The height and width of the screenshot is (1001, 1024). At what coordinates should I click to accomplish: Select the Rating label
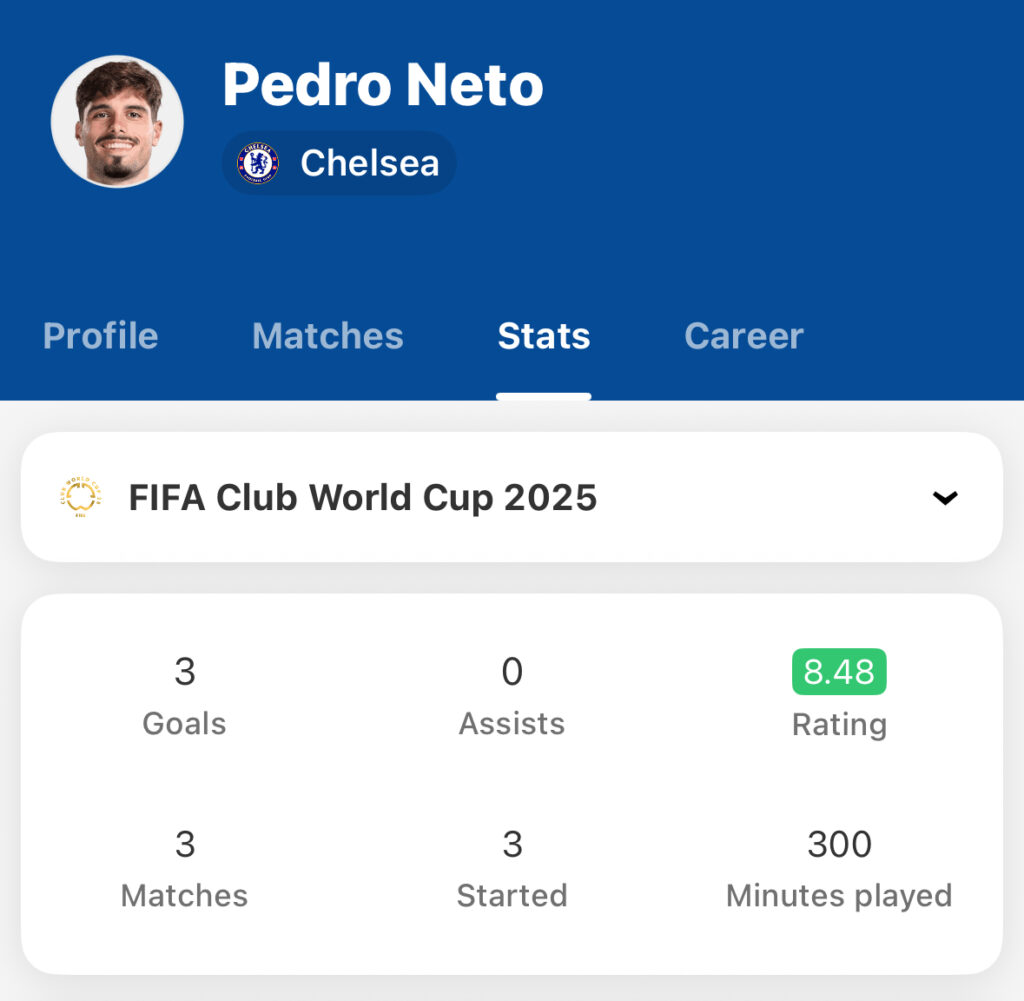click(839, 724)
